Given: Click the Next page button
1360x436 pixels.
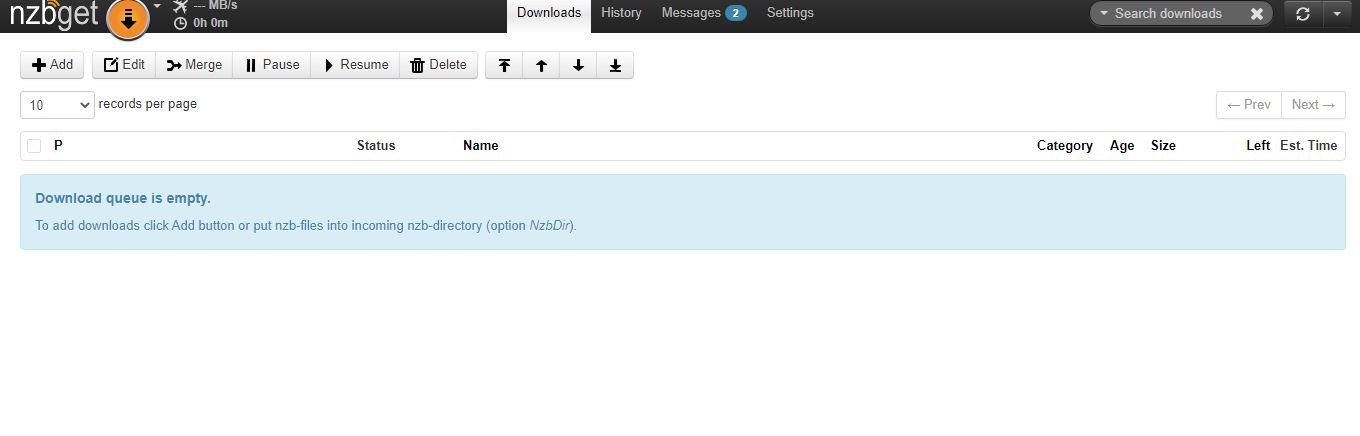Looking at the screenshot, I should [x=1313, y=104].
